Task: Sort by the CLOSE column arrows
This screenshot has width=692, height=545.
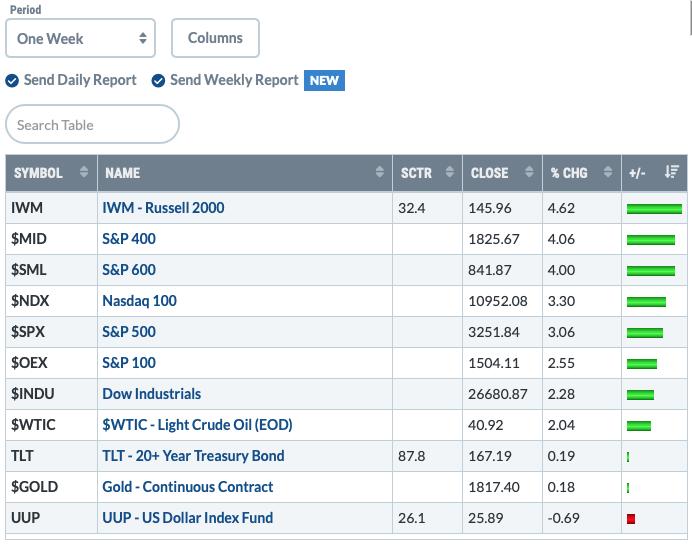Action: click(x=529, y=172)
